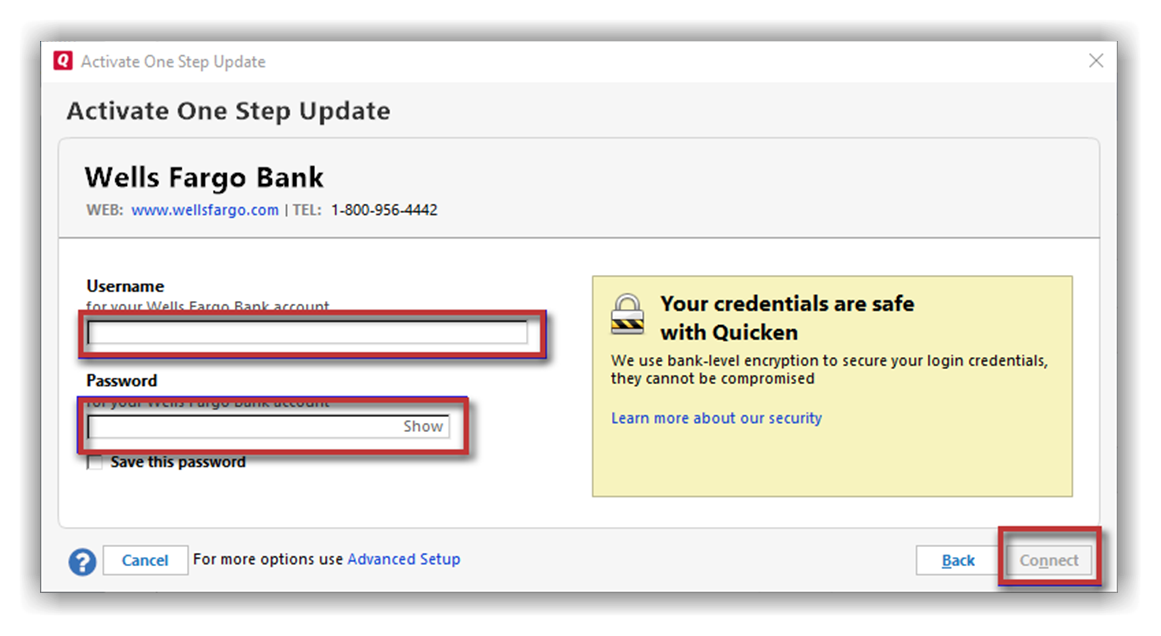
Task: Click "Your credentials are safe with Quicken" heading
Action: (787, 318)
